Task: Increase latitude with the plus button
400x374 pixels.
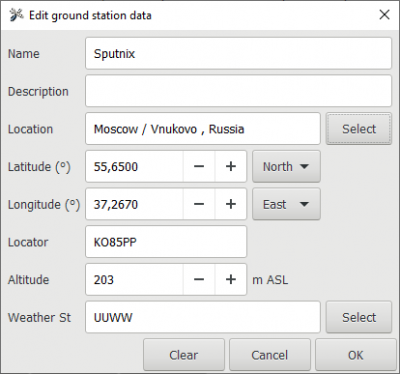Action: [x=231, y=166]
